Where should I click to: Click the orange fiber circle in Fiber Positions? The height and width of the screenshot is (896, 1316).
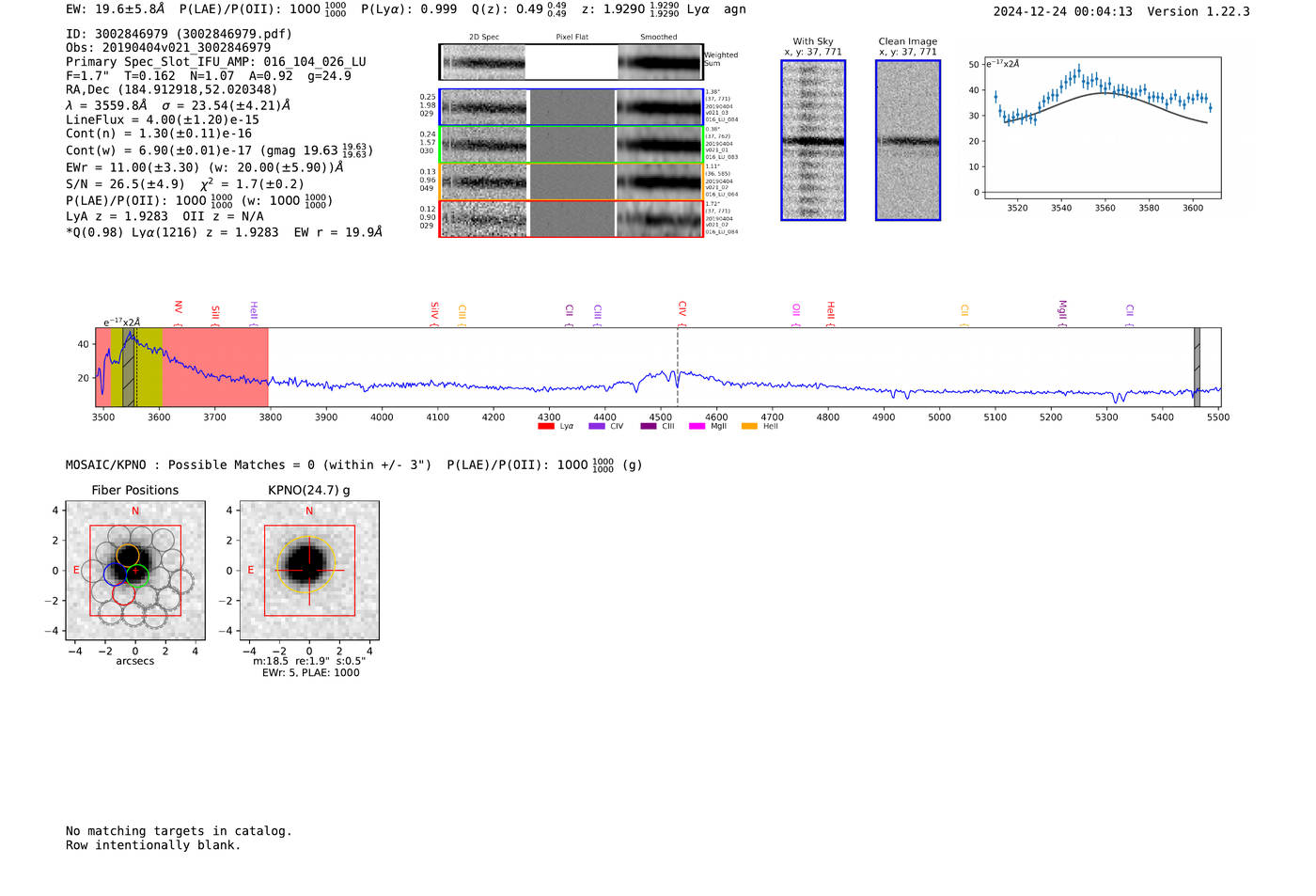128,555
